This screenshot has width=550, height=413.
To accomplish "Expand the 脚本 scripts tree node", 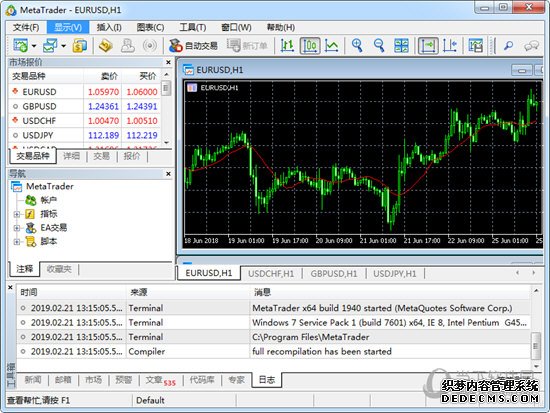I will point(16,242).
